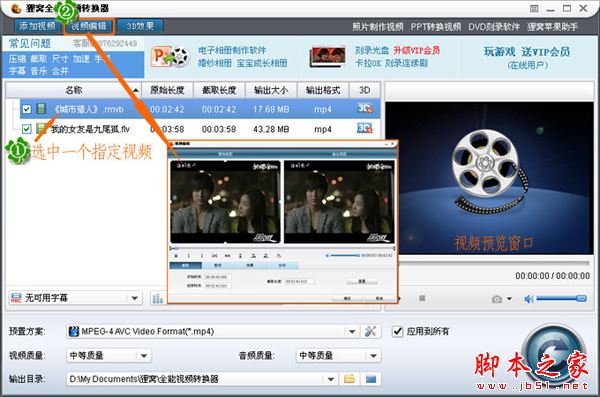Image resolution: width=600 pixels, height=397 pixels.
Task: Open the 卡拉OK link
Action: [368, 63]
